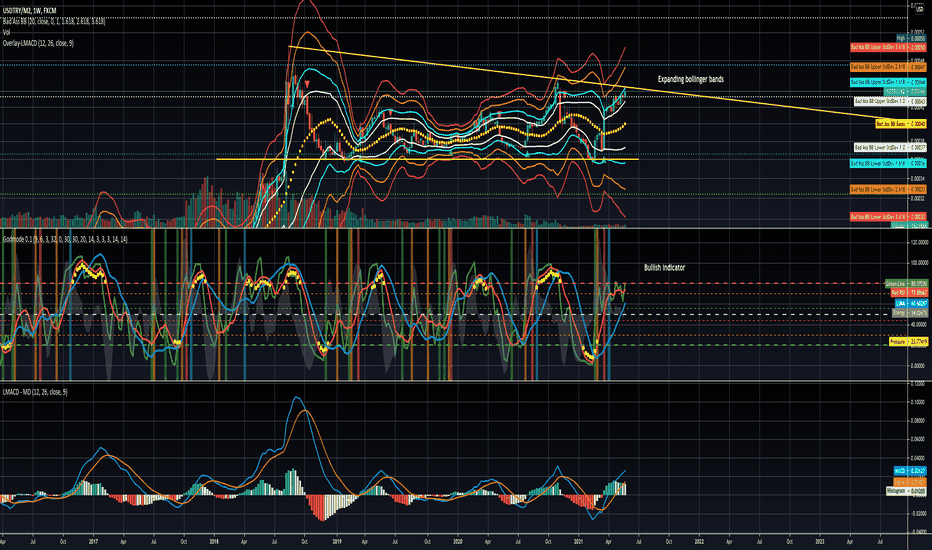The image size is (932, 550).
Task: Select the Bad Ass BB indicator legend
Action: [54, 21]
